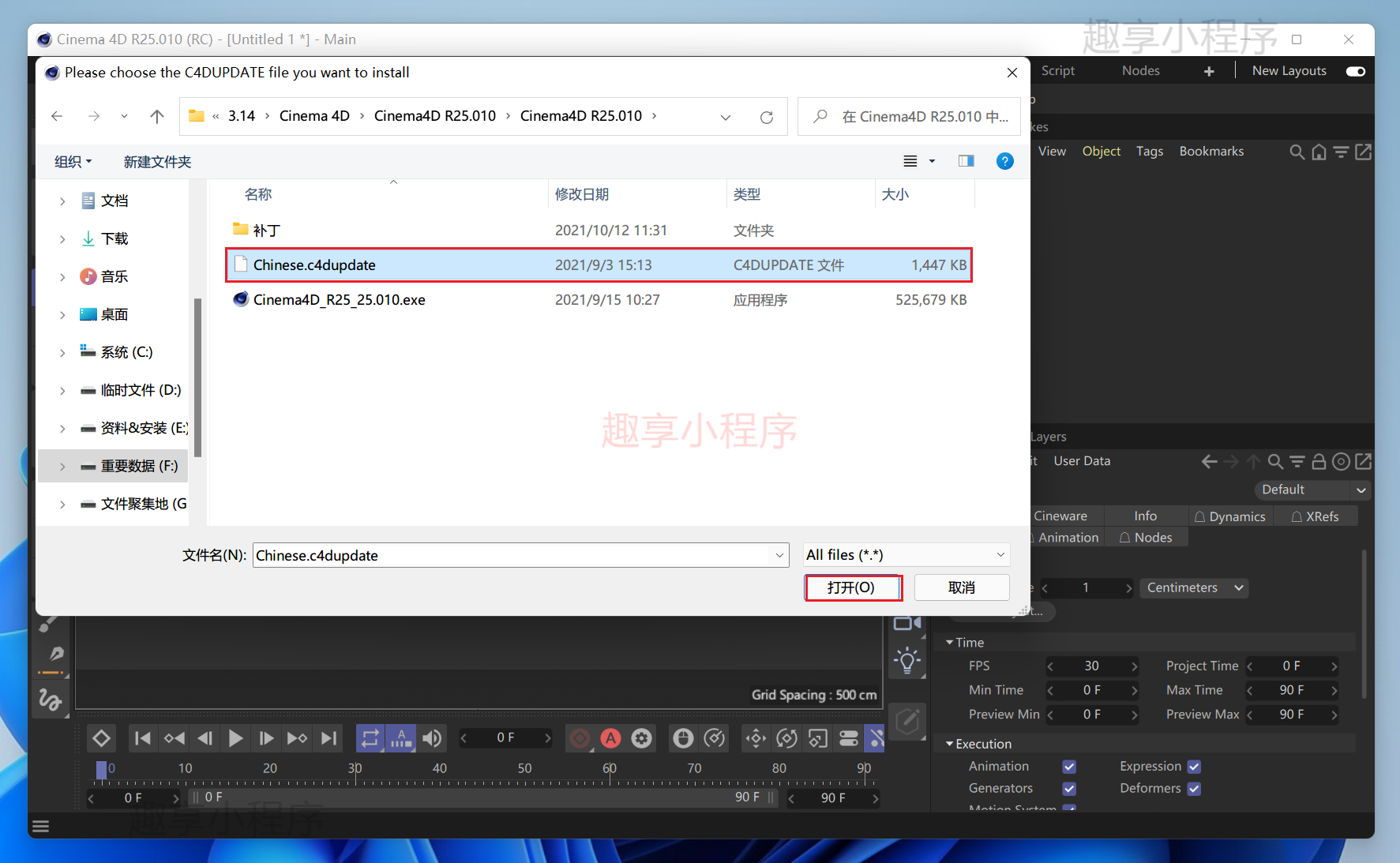Open Object Manager filter icon

1341,152
